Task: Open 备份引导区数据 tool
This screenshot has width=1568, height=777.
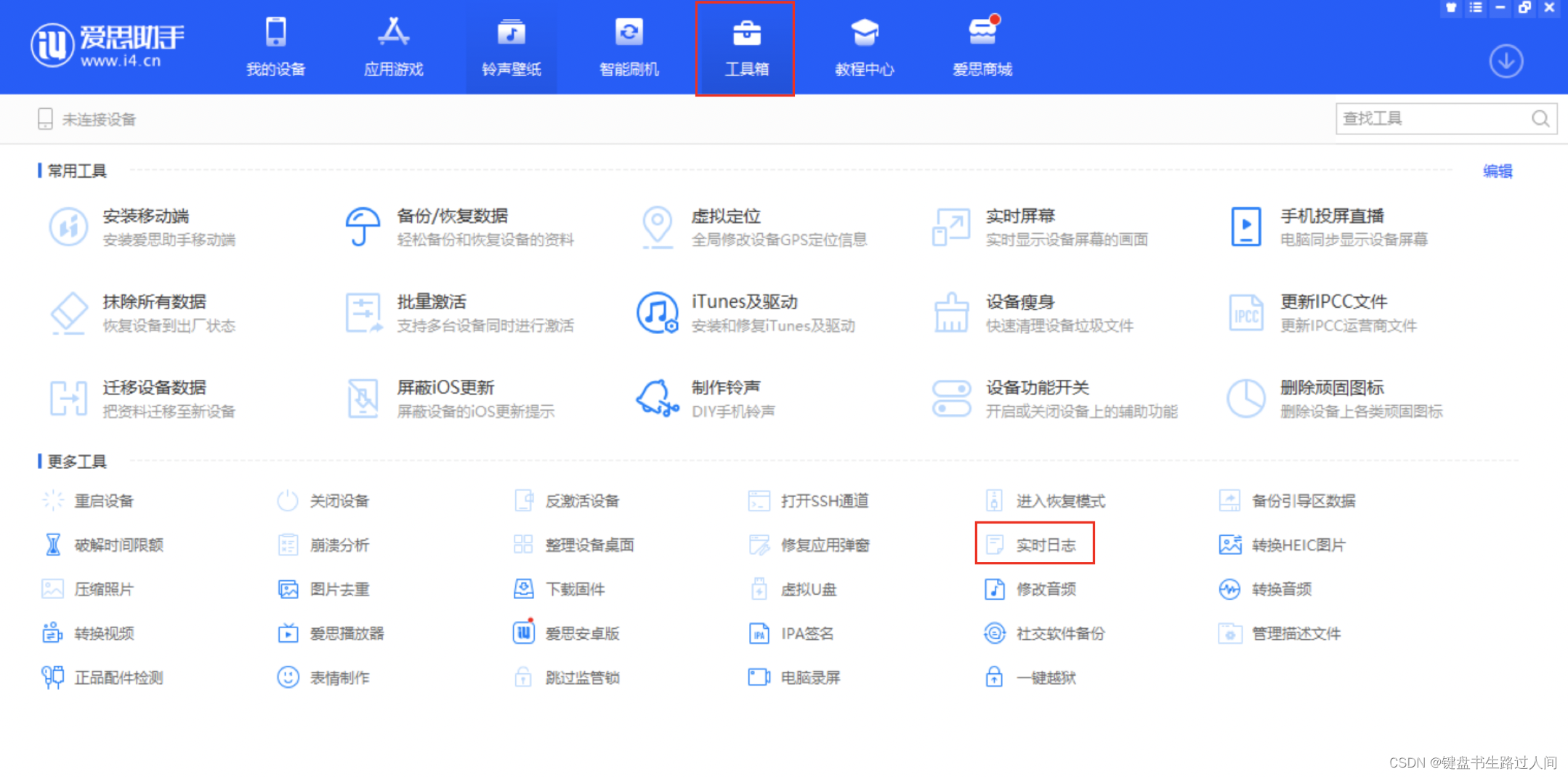Action: pyautogui.click(x=1287, y=501)
